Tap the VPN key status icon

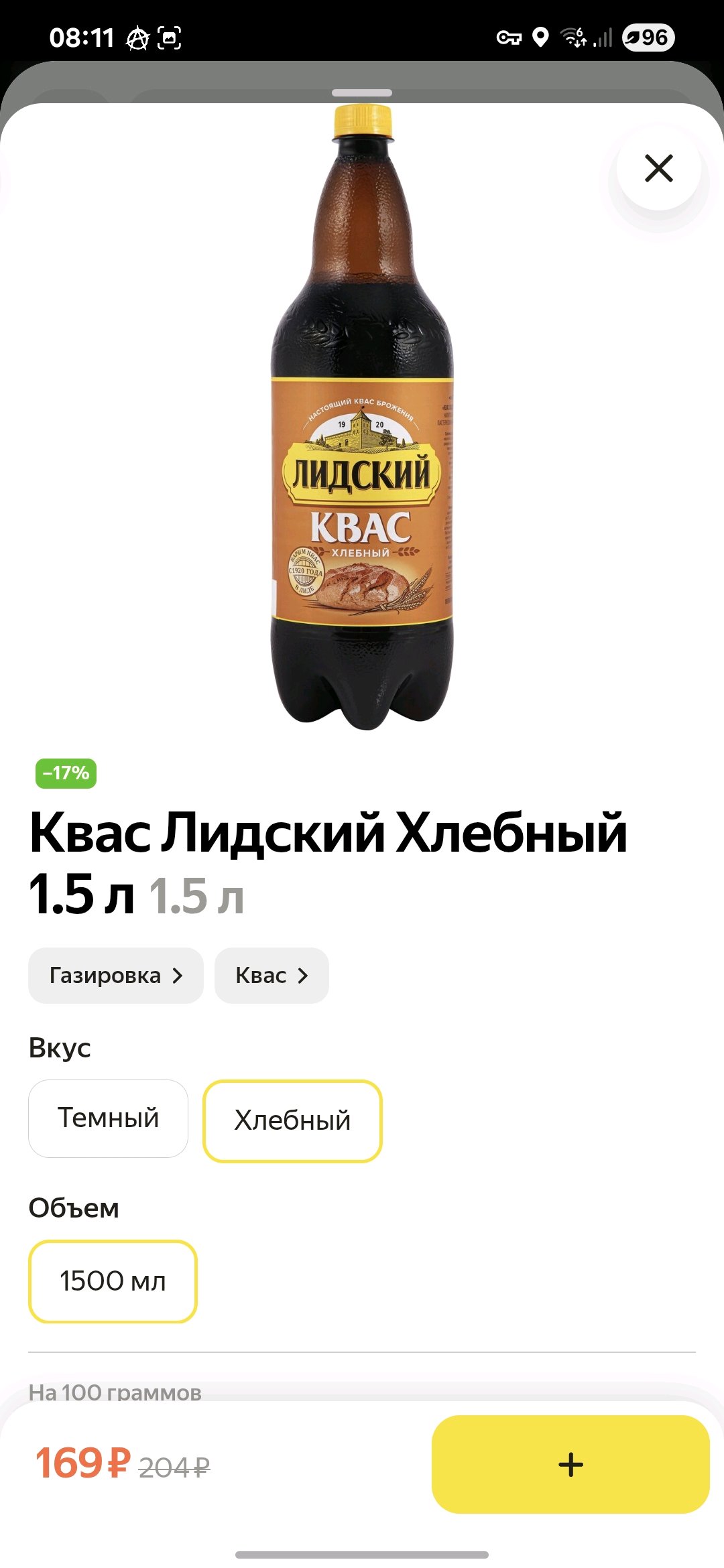509,38
